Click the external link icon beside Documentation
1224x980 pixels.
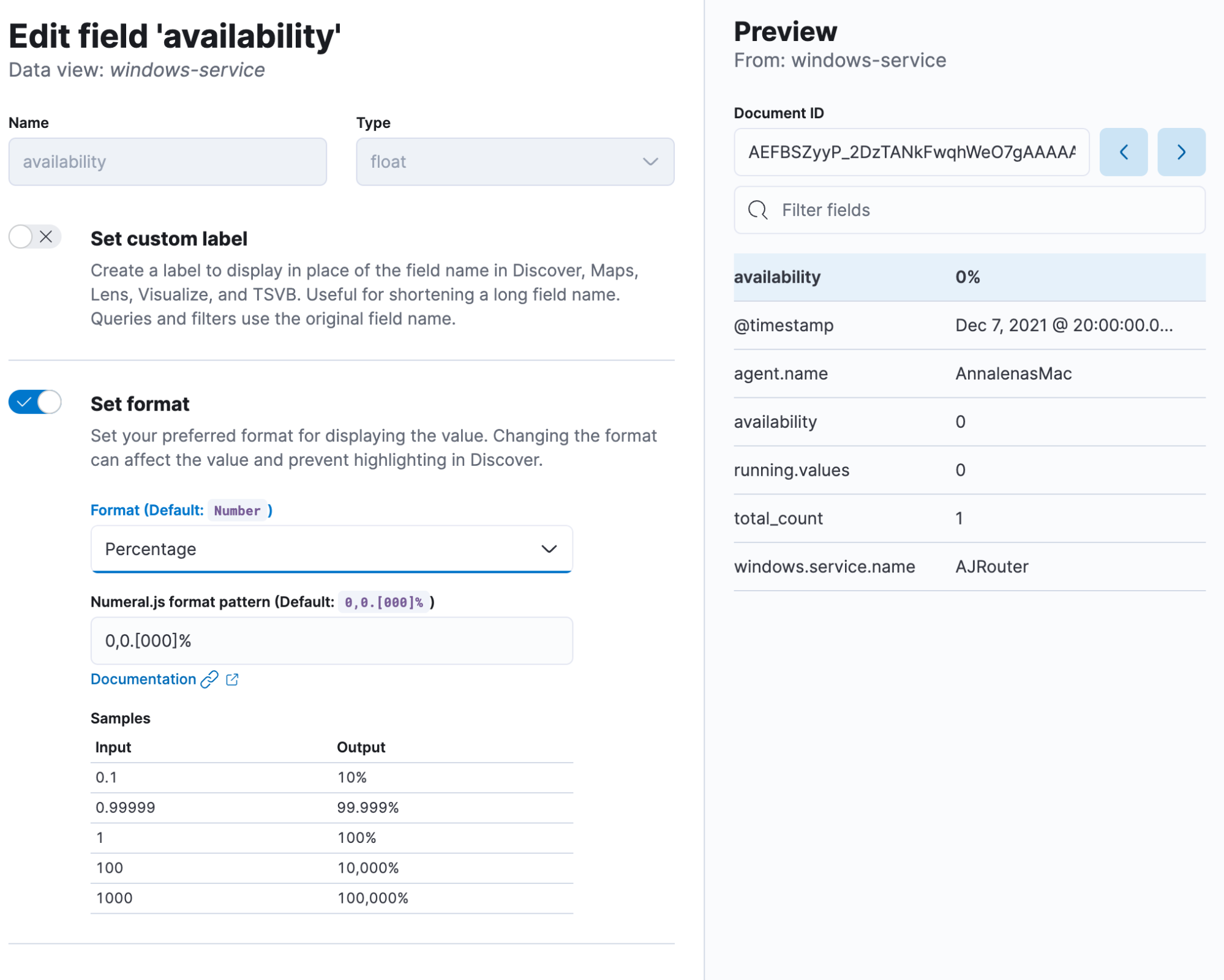pyautogui.click(x=232, y=679)
